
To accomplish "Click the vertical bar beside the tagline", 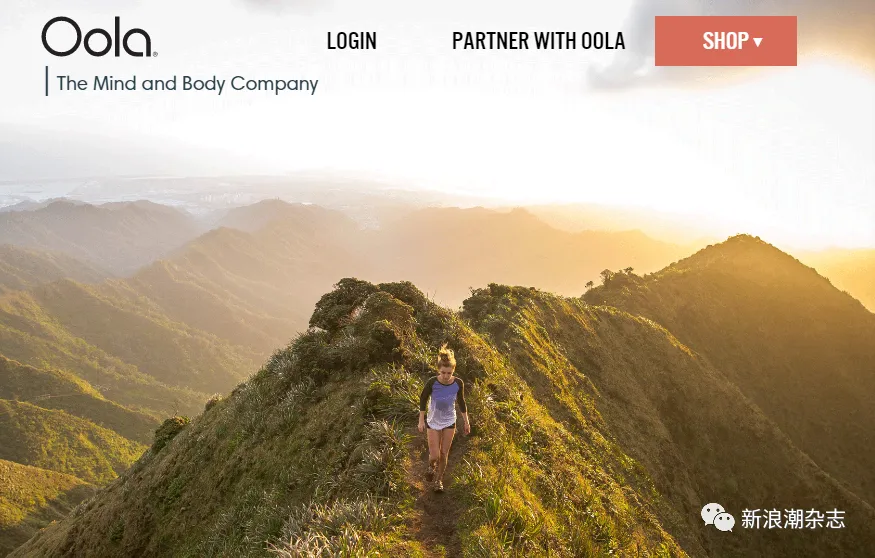I will [x=47, y=81].
